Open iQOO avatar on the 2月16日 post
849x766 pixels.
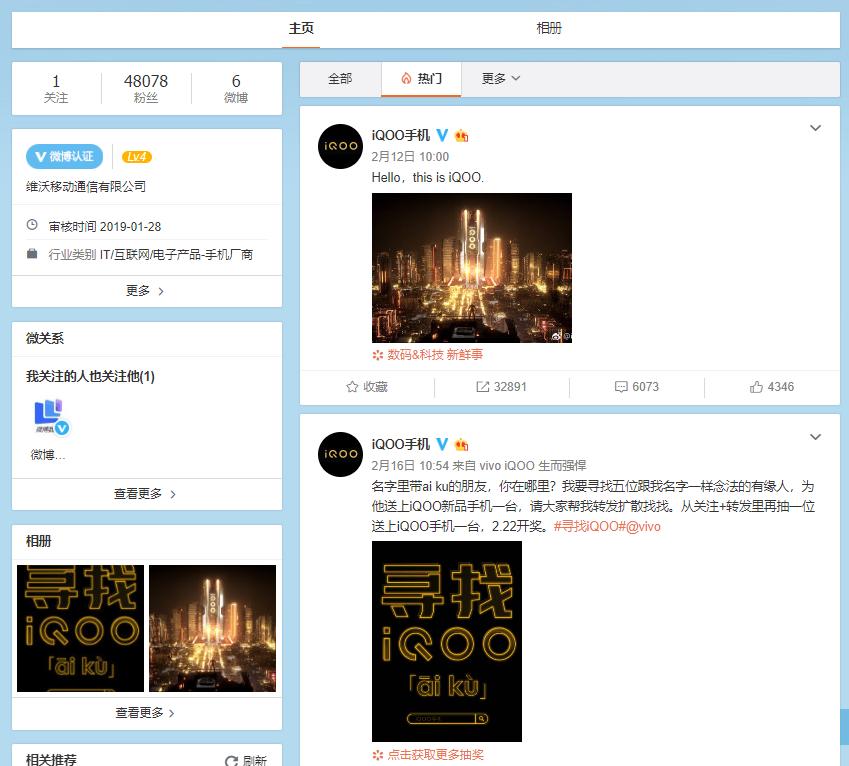[x=341, y=455]
